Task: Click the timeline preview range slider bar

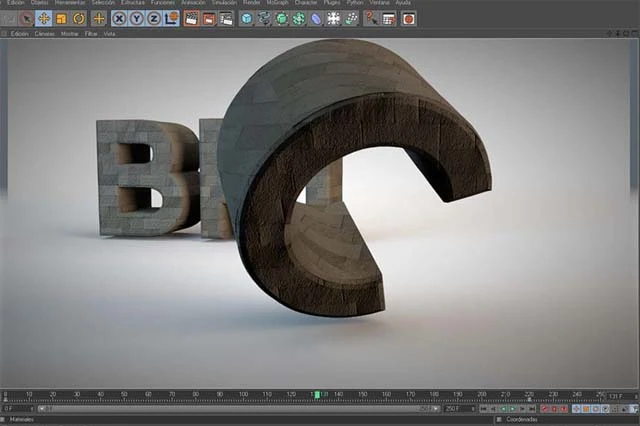Action: [239, 408]
